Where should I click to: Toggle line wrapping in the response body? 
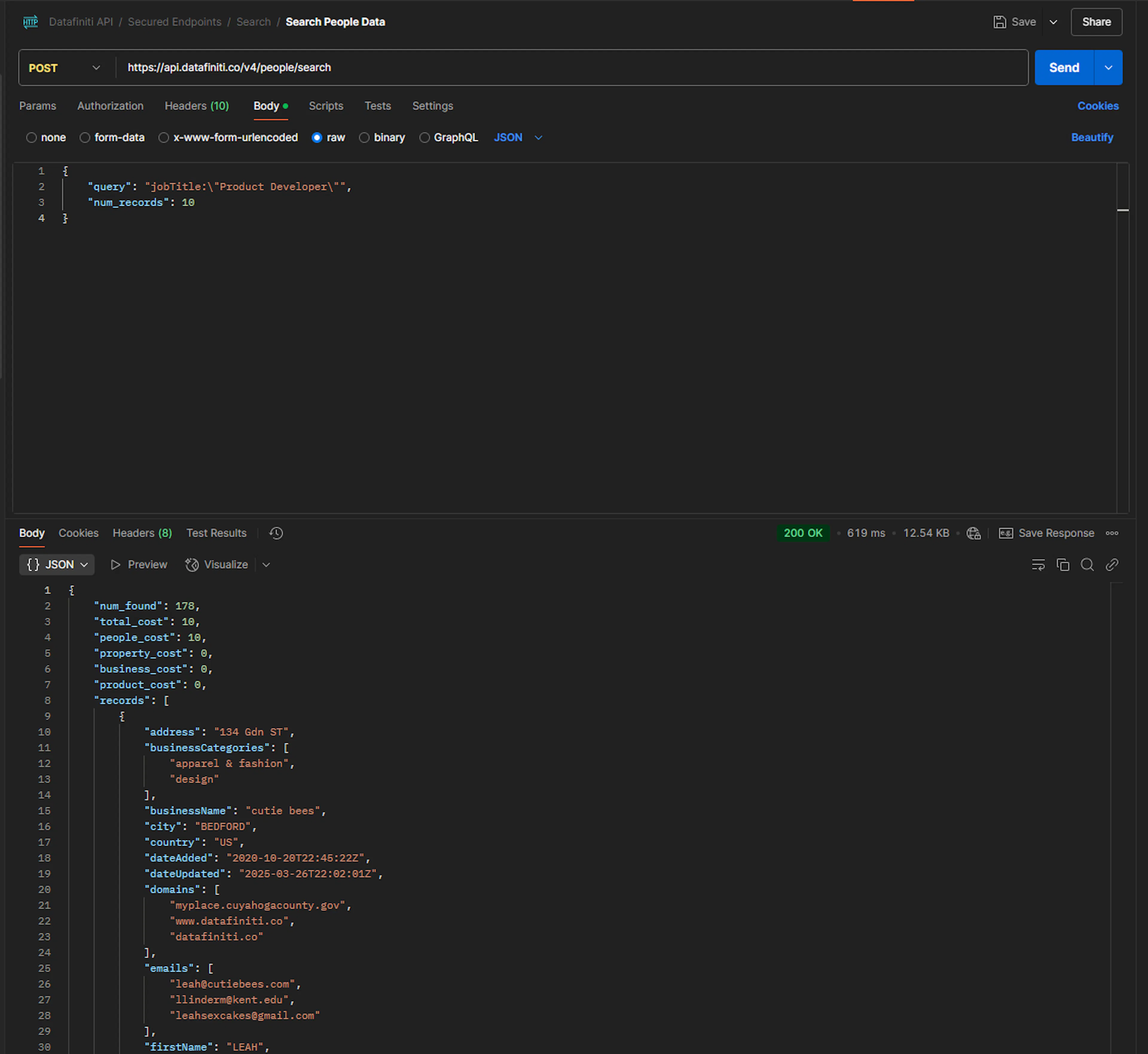pos(1038,565)
